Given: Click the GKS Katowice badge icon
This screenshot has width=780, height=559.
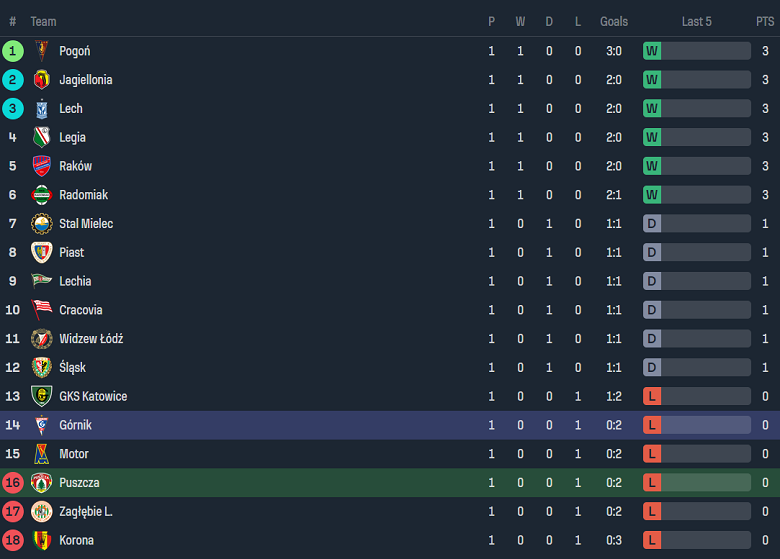Looking at the screenshot, I should coord(41,396).
